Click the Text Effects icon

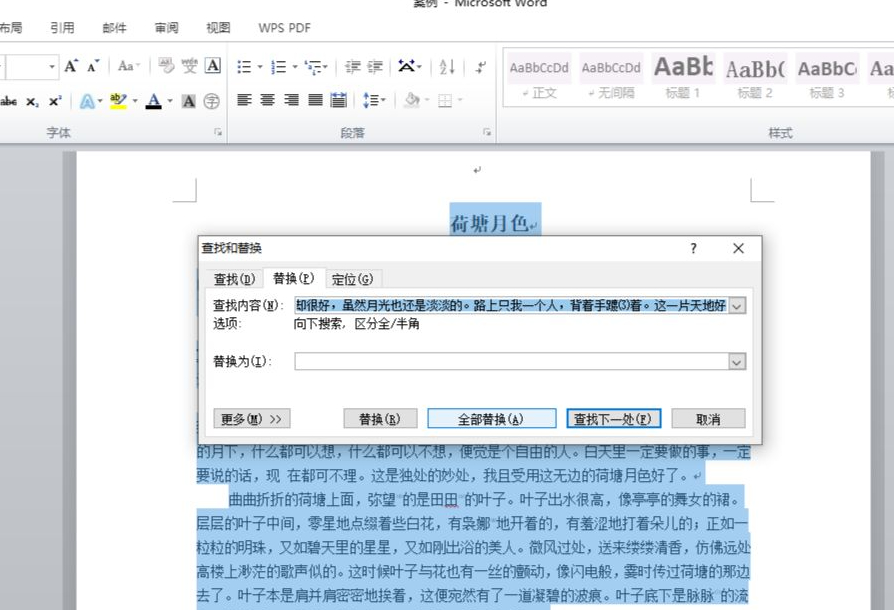pyautogui.click(x=87, y=98)
